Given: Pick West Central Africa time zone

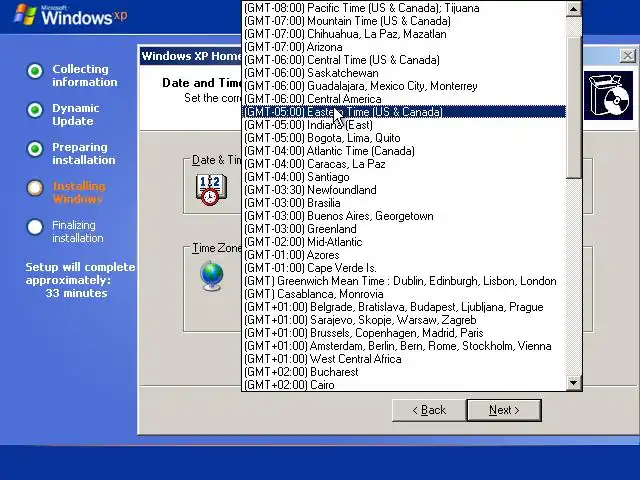Looking at the screenshot, I should [404, 359].
